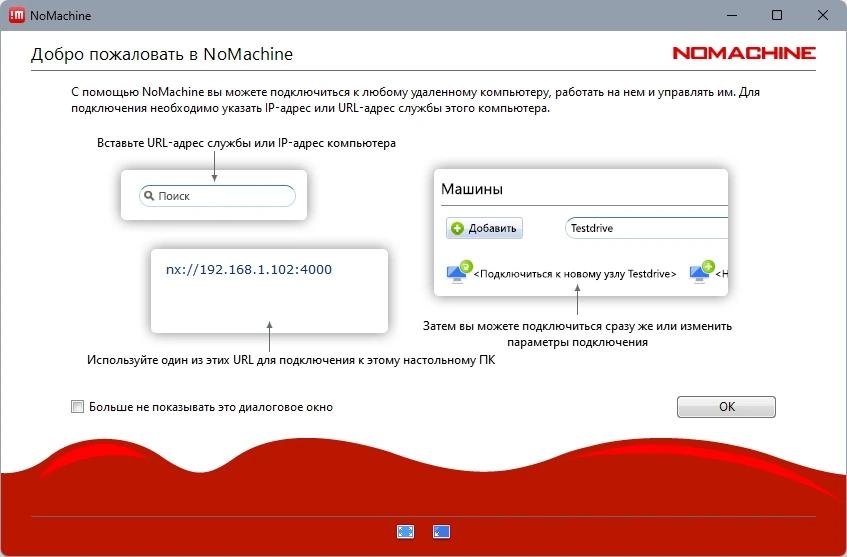Click the text "Затем вы можете подключиться сразу же"

pyautogui.click(x=540, y=326)
